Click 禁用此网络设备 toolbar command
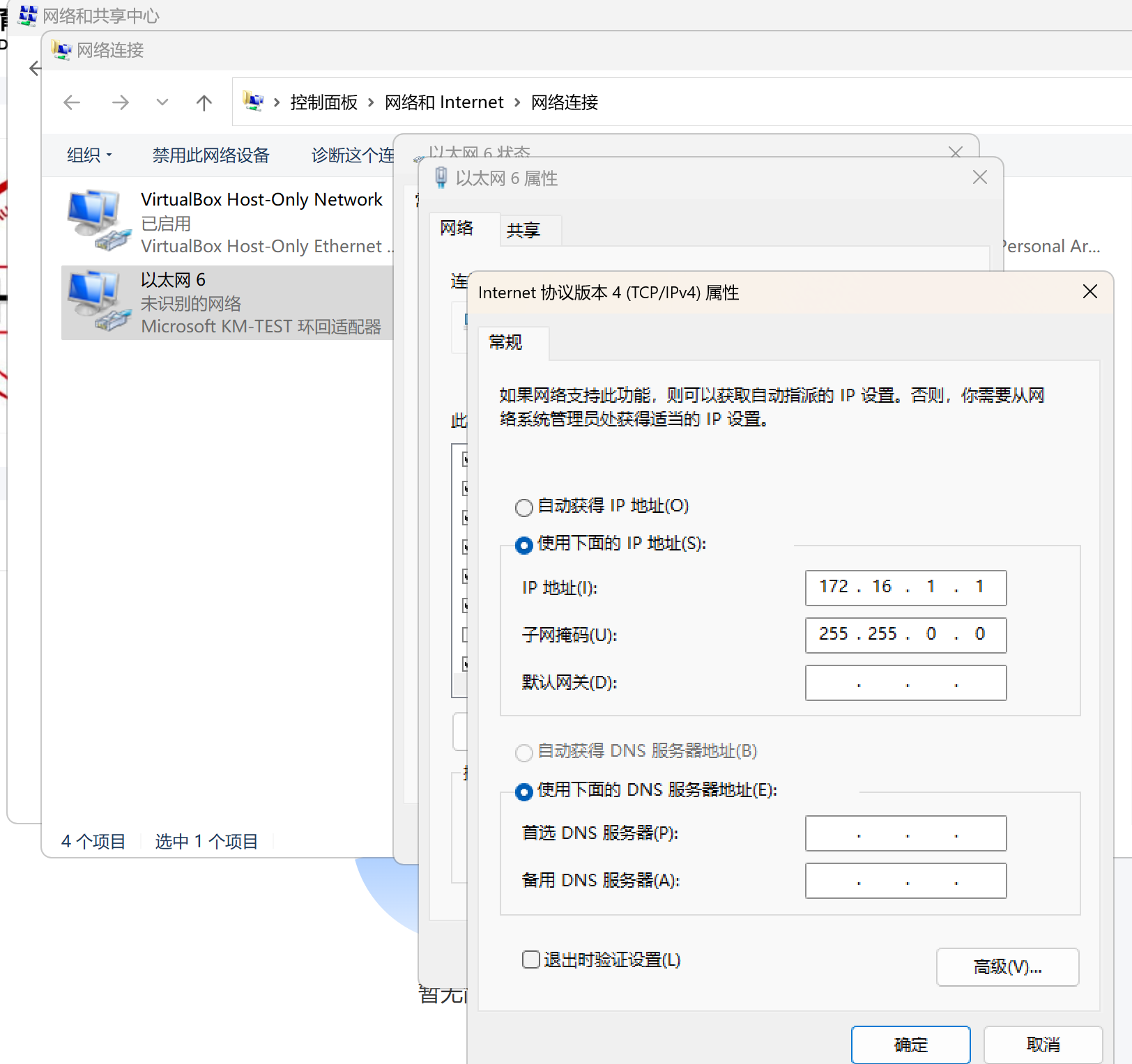 [211, 155]
